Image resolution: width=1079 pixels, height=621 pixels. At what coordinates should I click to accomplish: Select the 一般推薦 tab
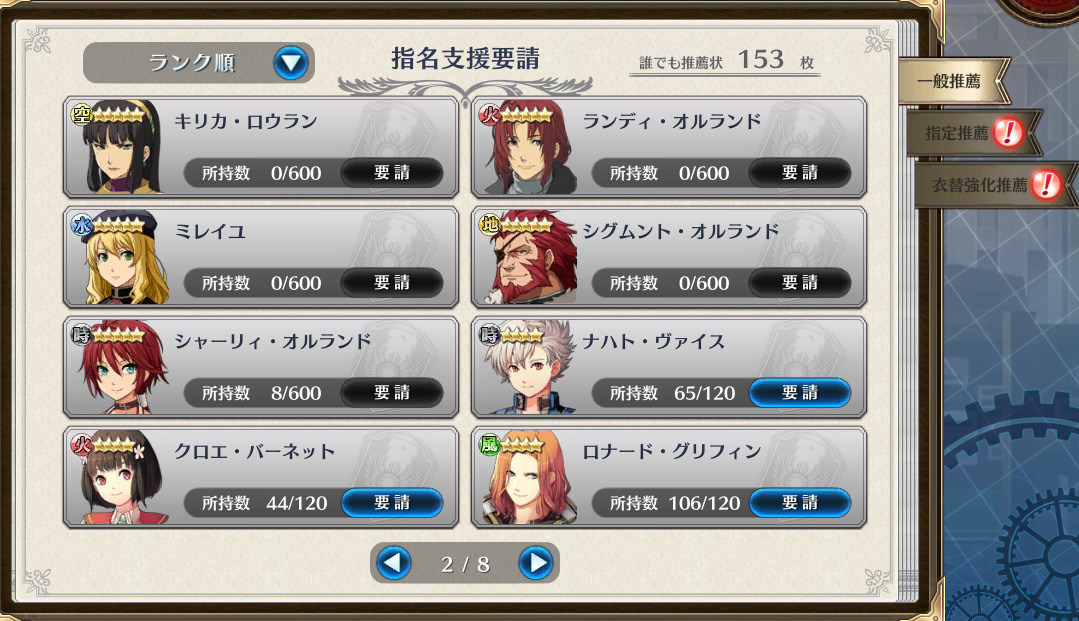(x=952, y=81)
